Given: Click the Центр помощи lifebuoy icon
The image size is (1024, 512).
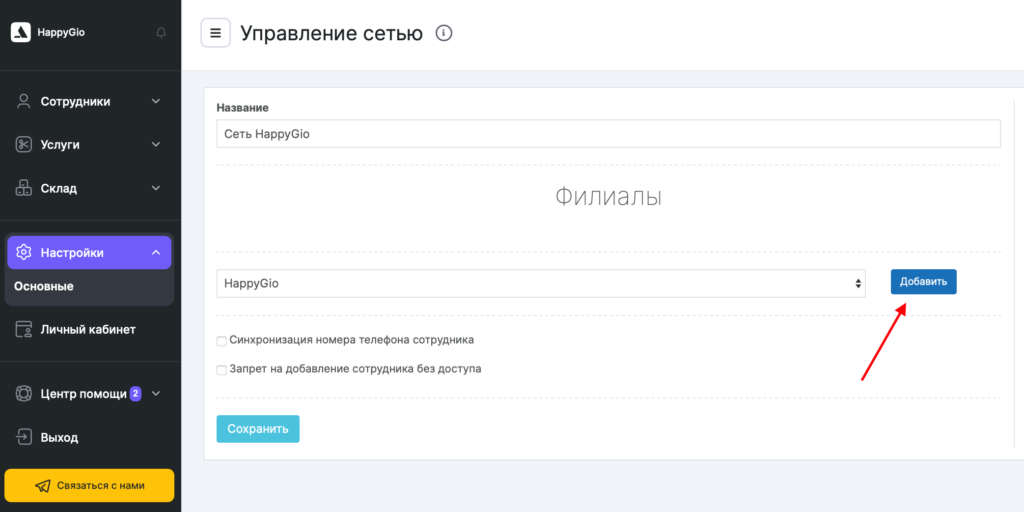Looking at the screenshot, I should click(x=24, y=394).
